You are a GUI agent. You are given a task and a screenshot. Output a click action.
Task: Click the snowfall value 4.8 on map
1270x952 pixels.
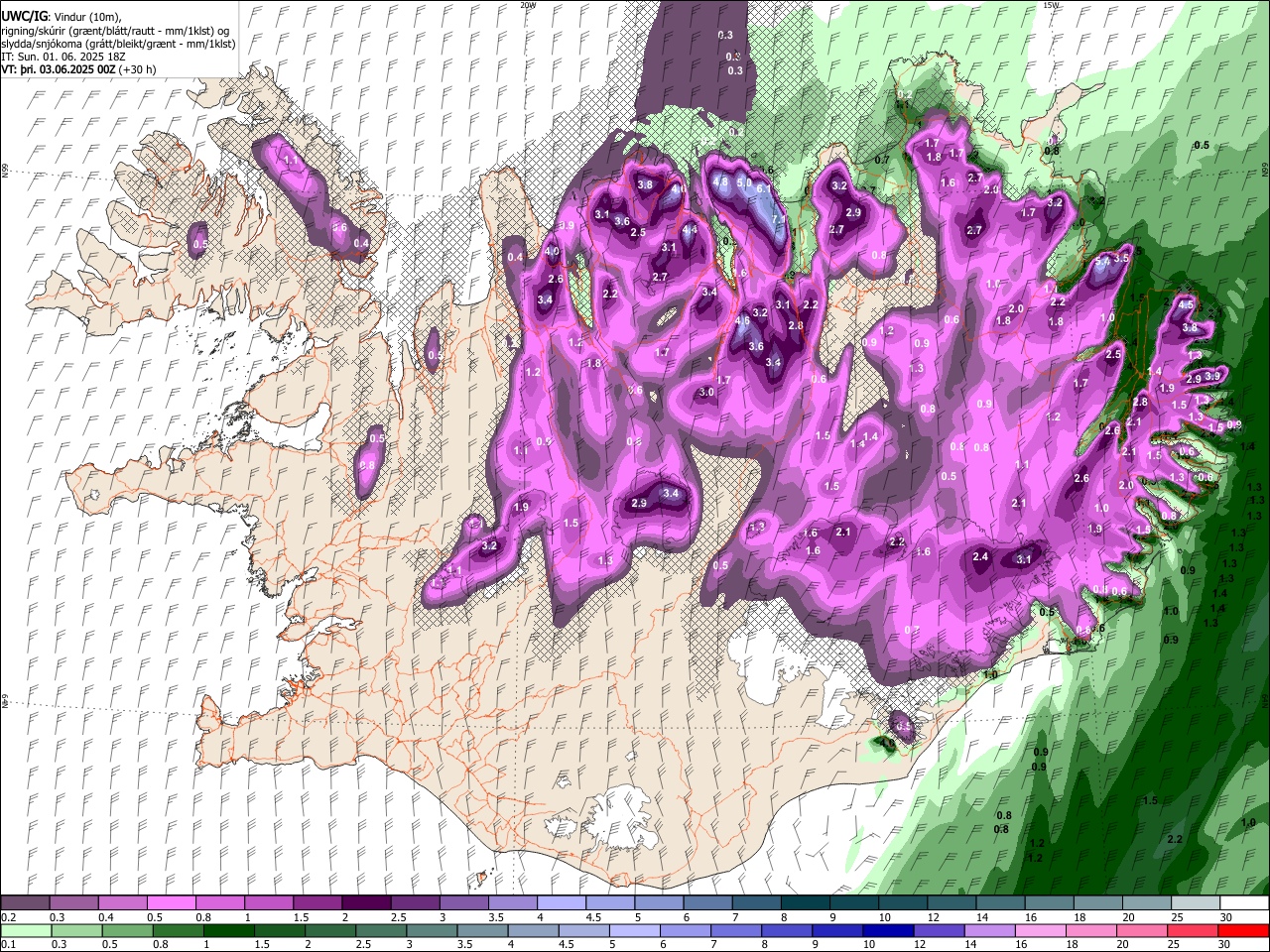pyautogui.click(x=721, y=181)
